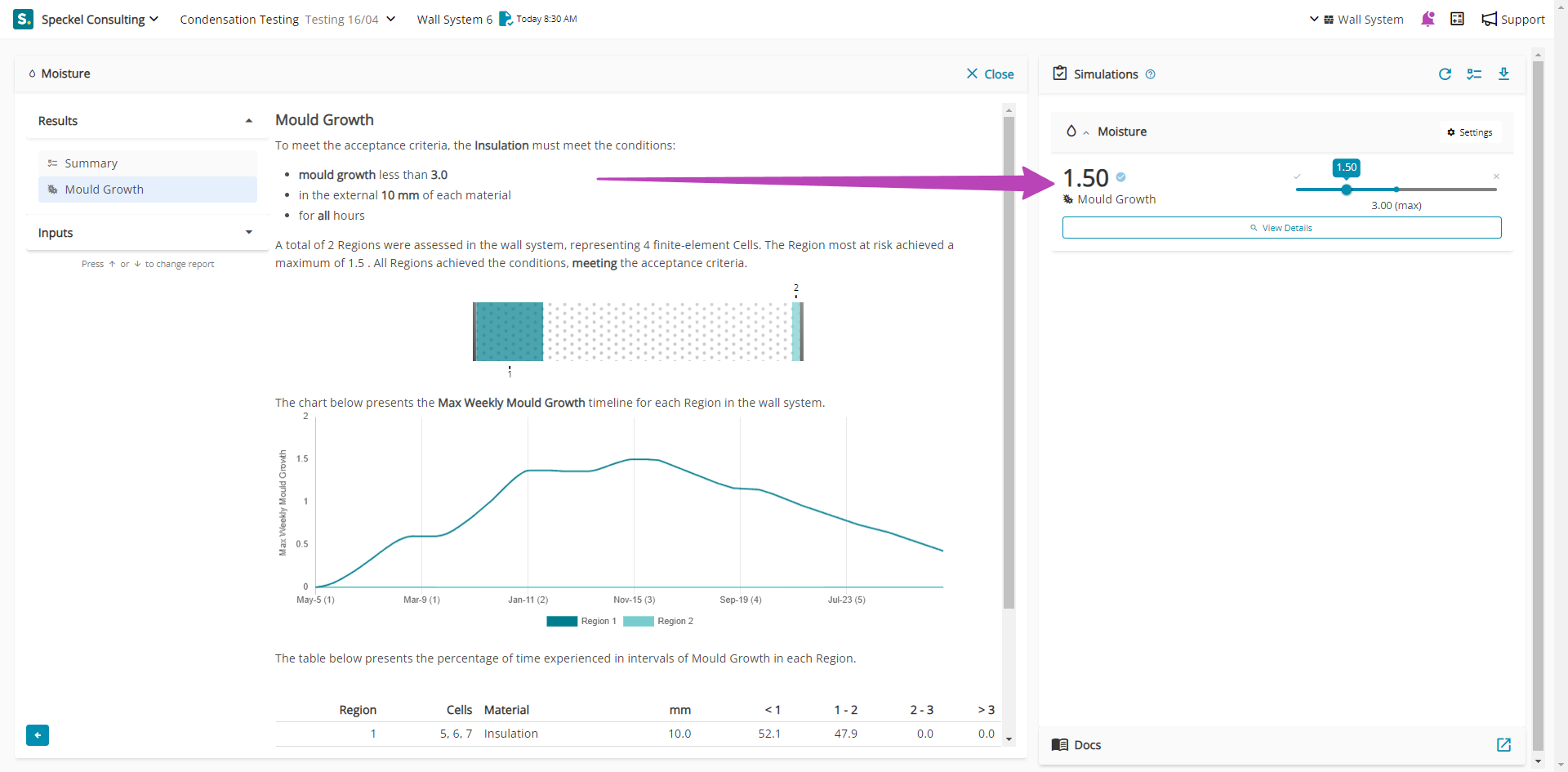The height and width of the screenshot is (772, 1568).
Task: Click the Mould Growth slider handle
Action: (x=1347, y=190)
